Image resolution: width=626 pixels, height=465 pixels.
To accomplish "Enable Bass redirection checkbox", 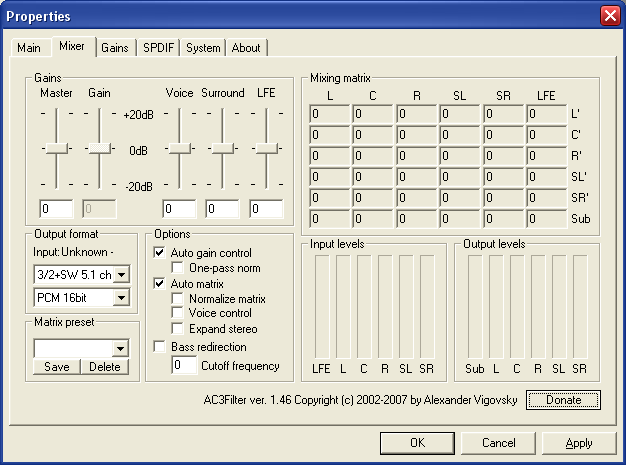I will tap(160, 346).
